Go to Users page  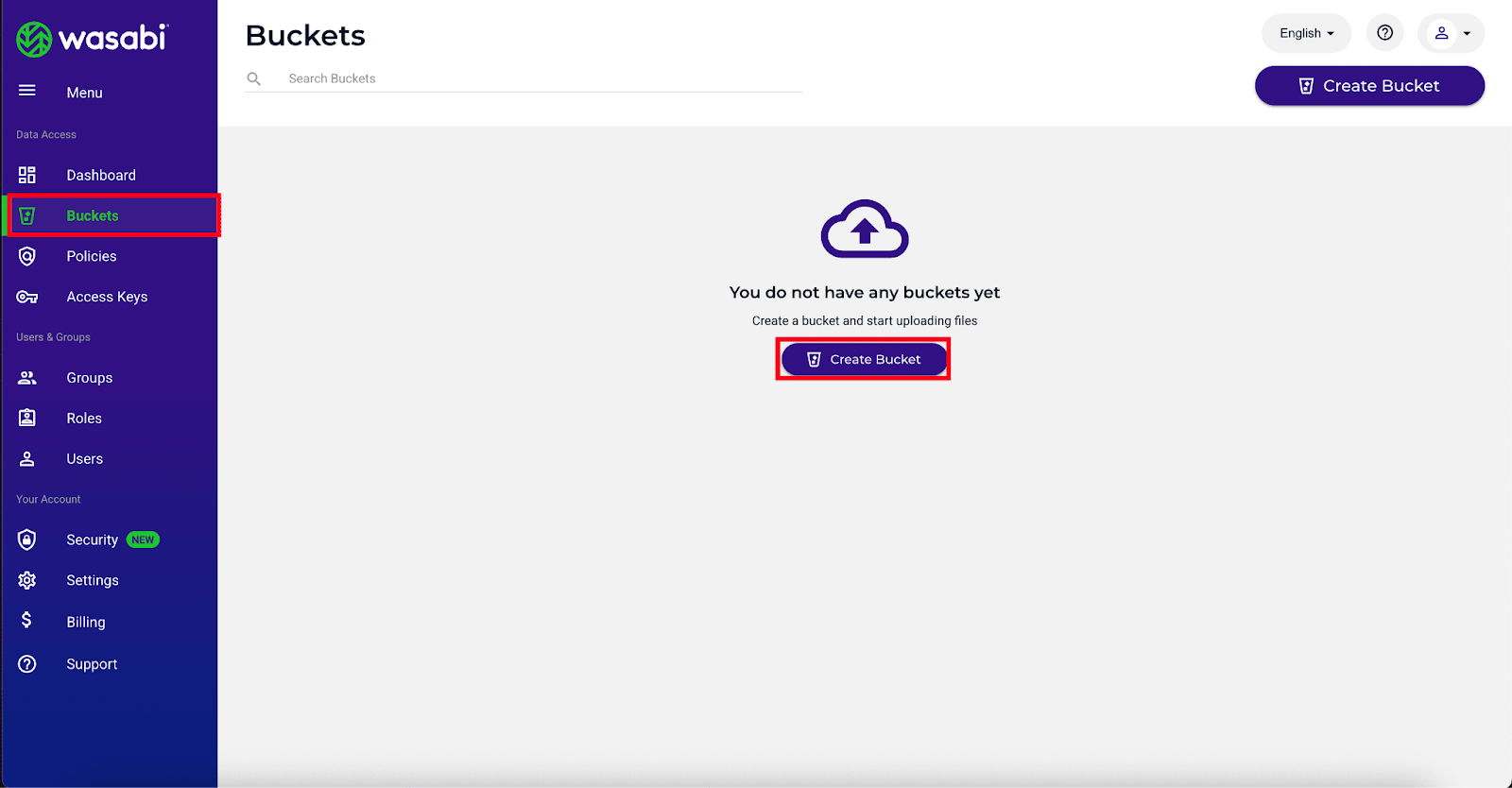pos(85,459)
